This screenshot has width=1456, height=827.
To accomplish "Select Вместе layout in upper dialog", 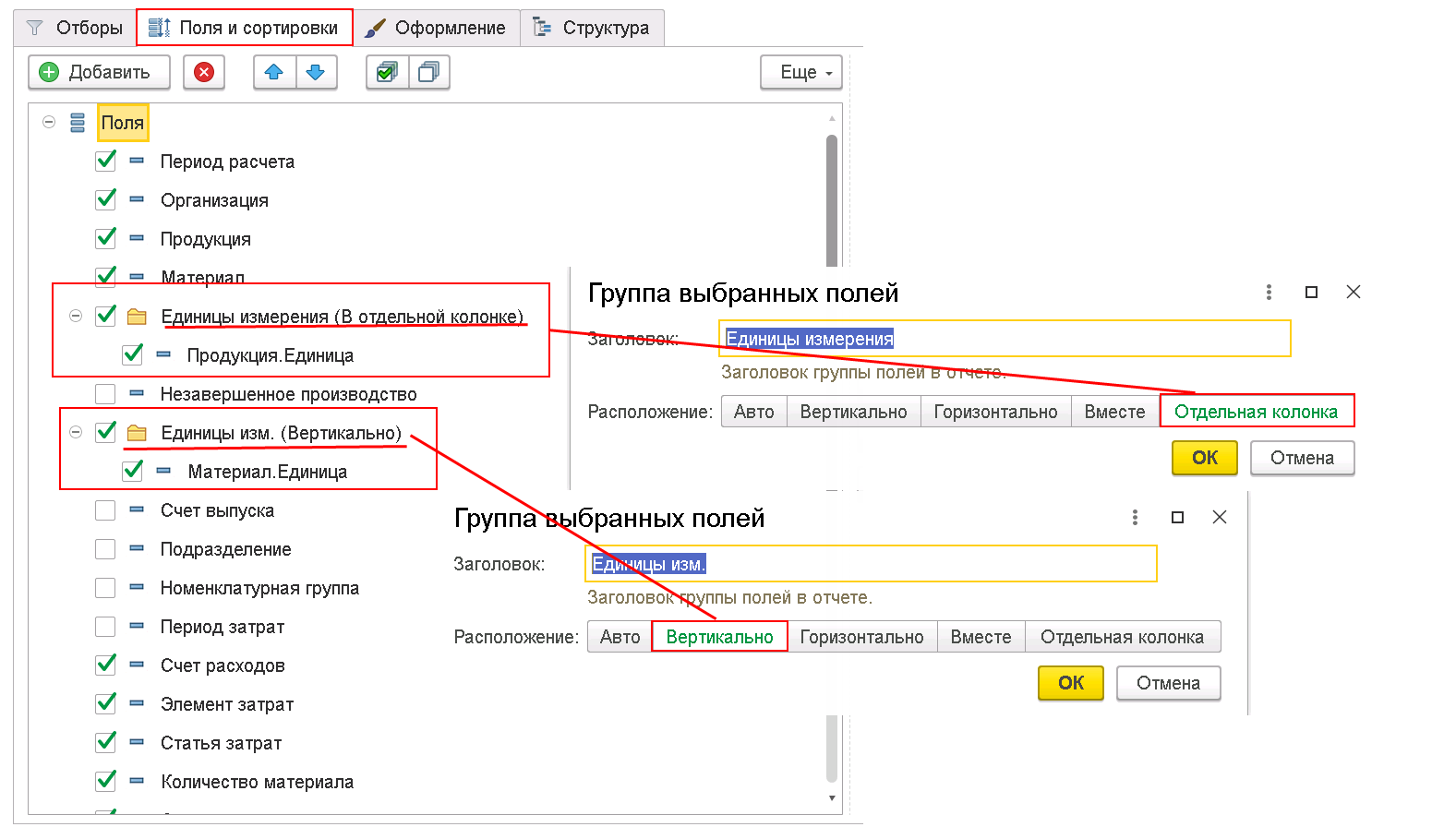I will (x=1114, y=412).
